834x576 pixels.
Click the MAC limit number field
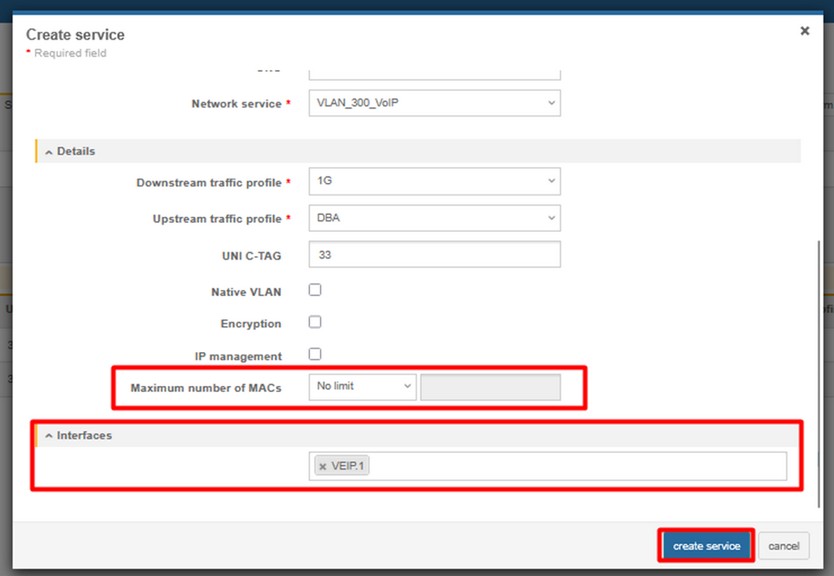[x=490, y=387]
